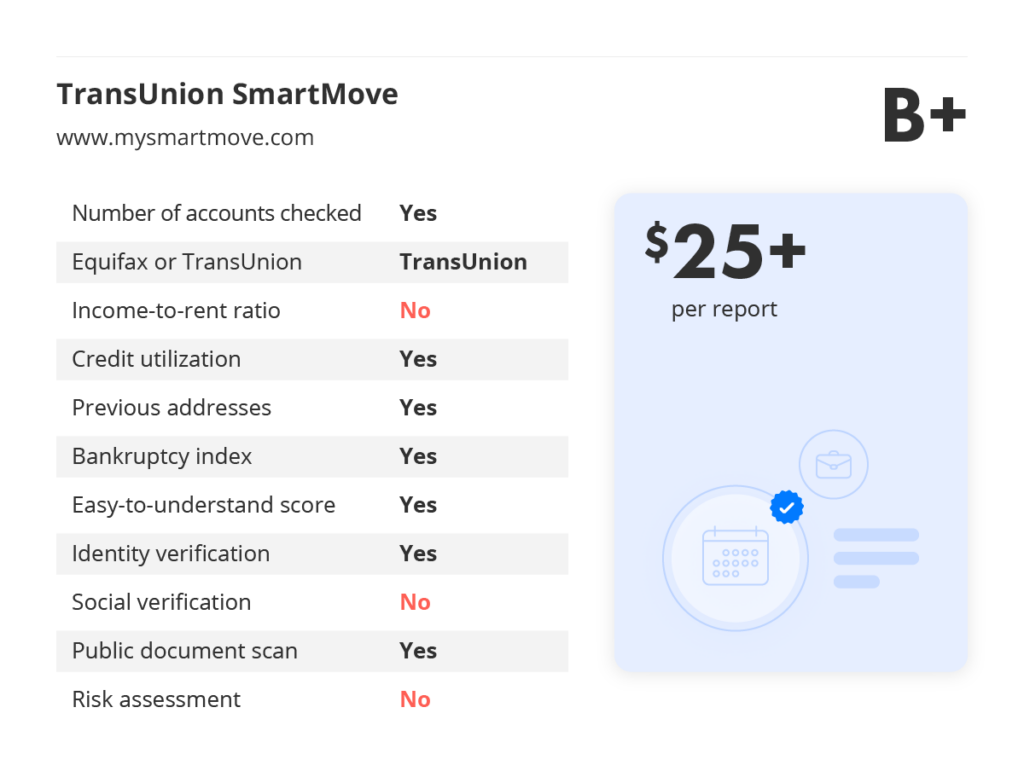This screenshot has width=1024, height=777.
Task: Click the Bankruptcy index row
Action: click(x=312, y=456)
